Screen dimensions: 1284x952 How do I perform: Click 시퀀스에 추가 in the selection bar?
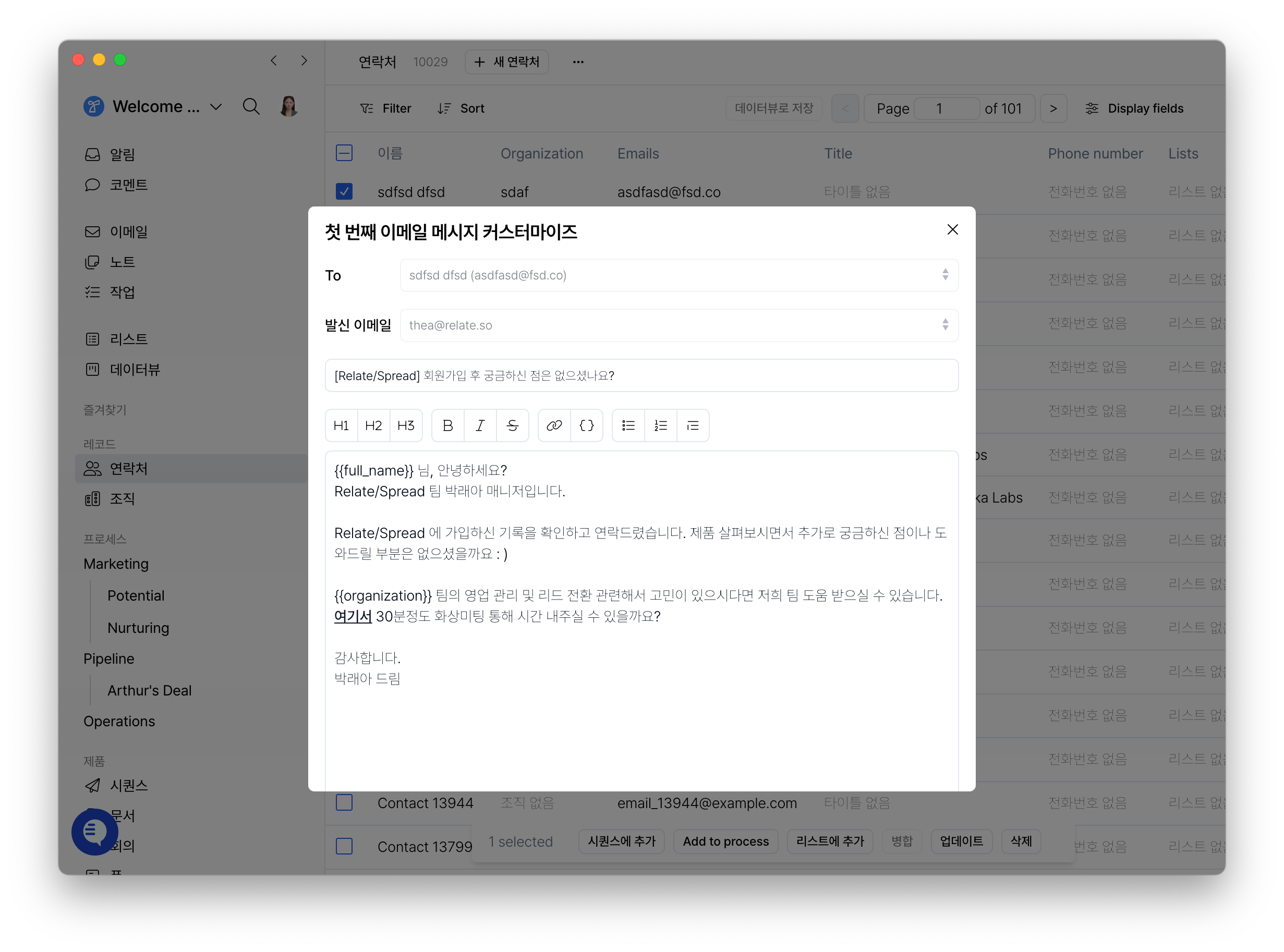[622, 841]
